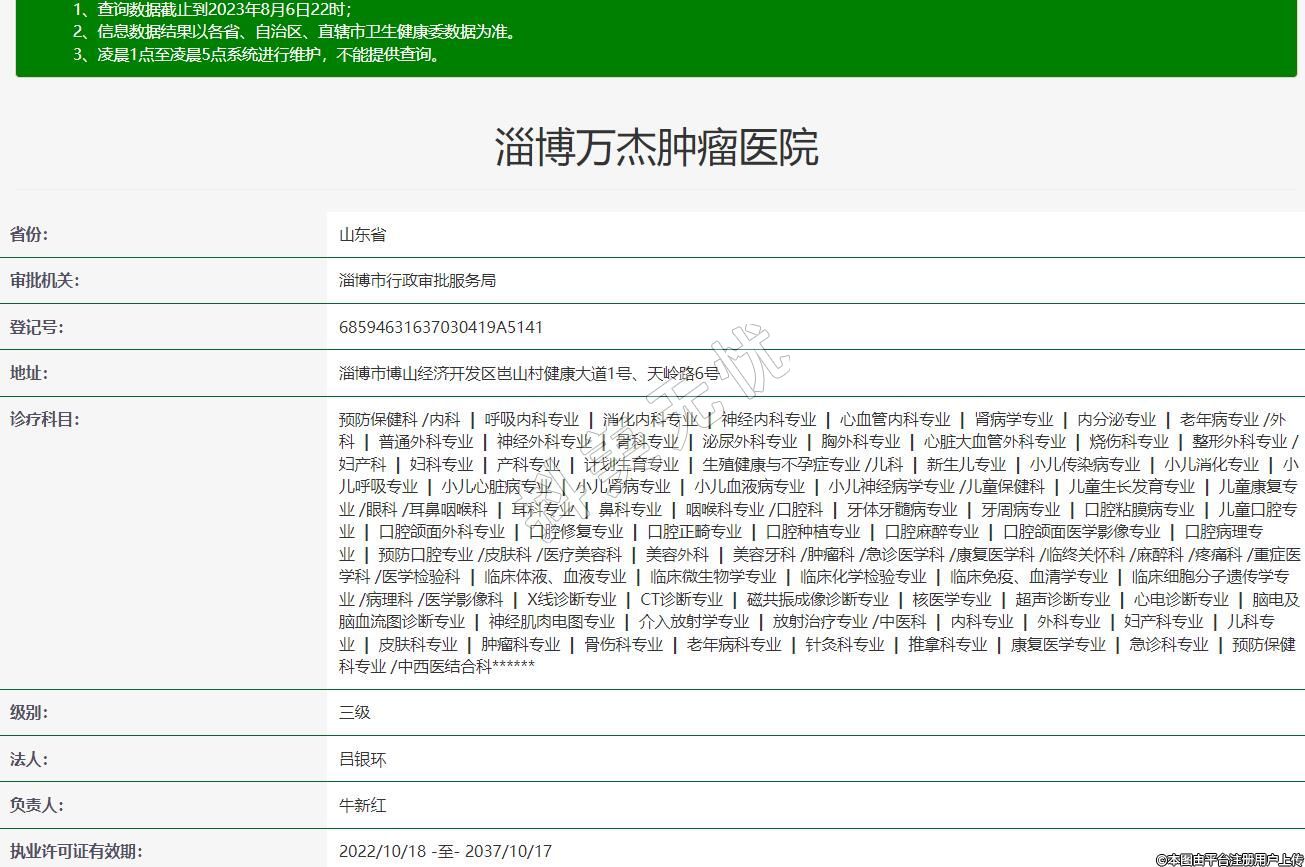Select the validity period 2022/10/18 -至- 2037/10/17
Image resolution: width=1305 pixels, height=867 pixels.
(x=445, y=851)
